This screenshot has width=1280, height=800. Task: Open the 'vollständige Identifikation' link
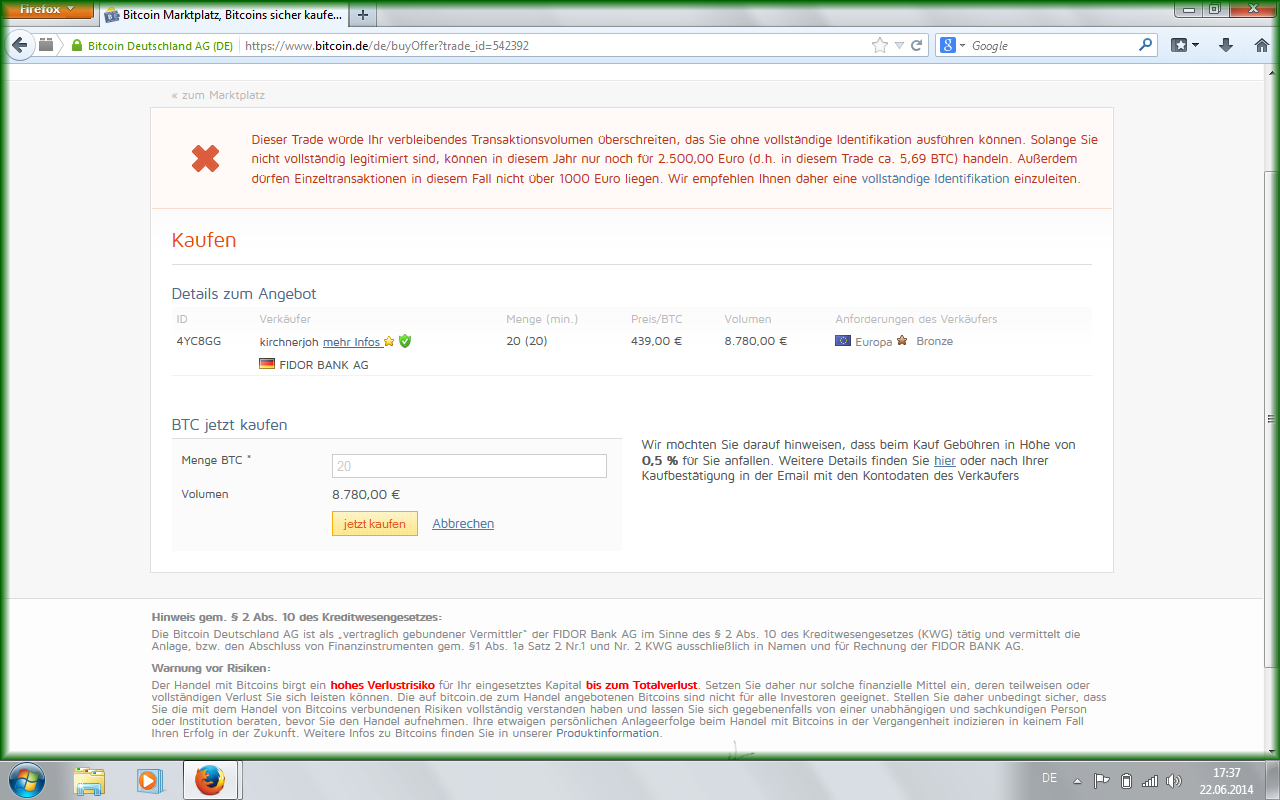935,179
